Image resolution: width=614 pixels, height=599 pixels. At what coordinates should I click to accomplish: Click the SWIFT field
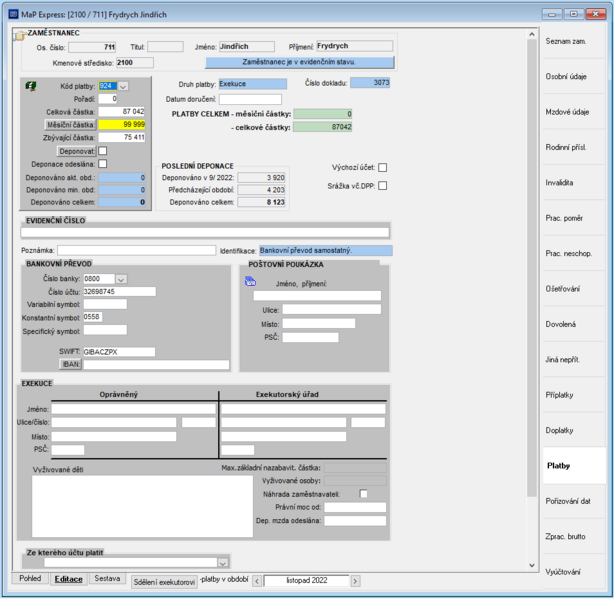click(x=119, y=352)
